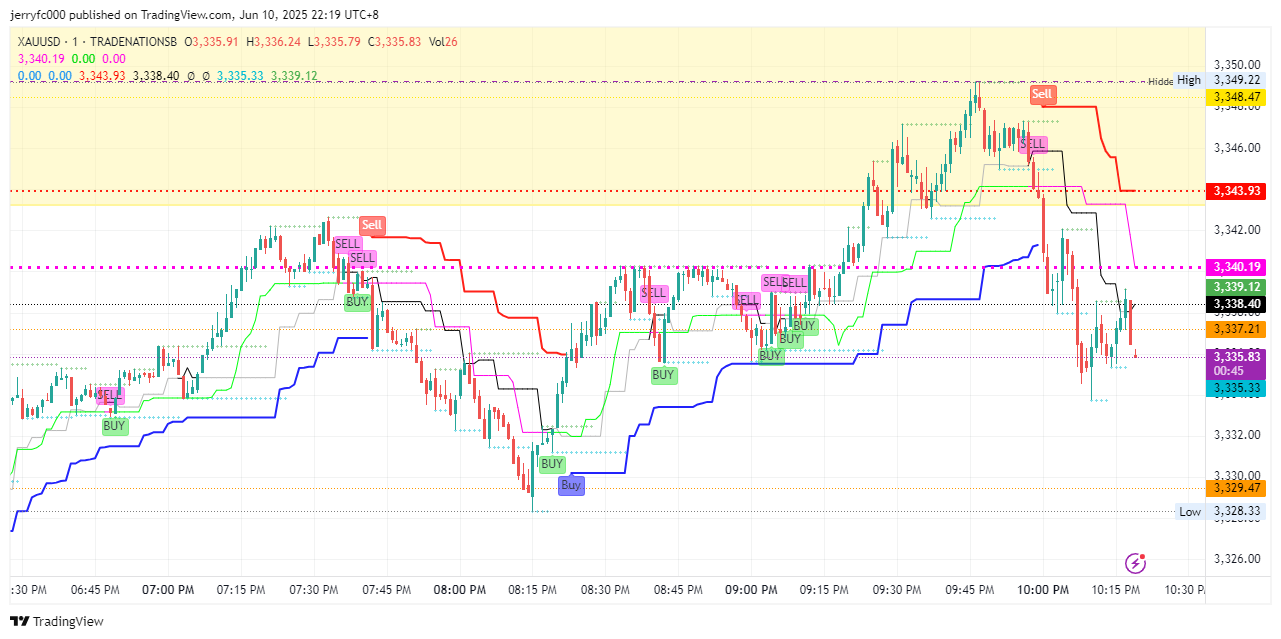Screen dimensions: 1281x639
Task: Click the green BUY label below 08:45 PM candles
Action: click(663, 376)
